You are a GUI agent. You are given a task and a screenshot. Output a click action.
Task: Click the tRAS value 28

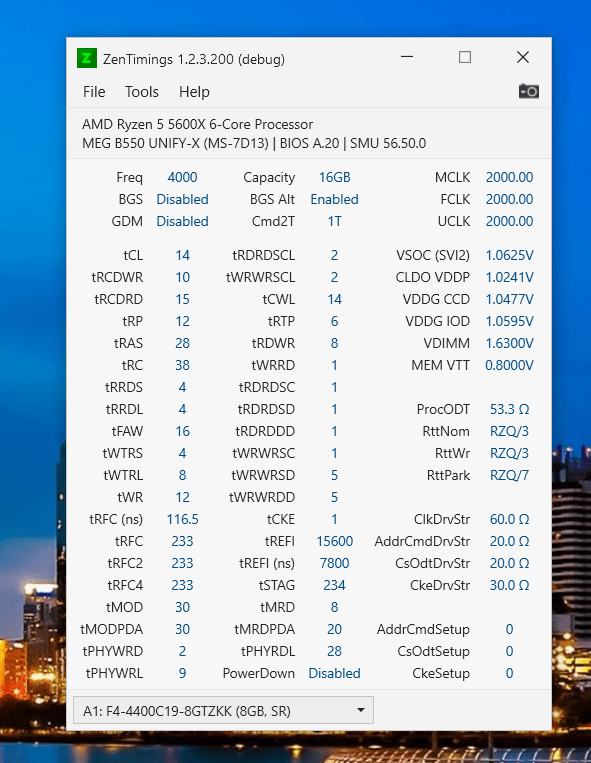[x=182, y=343]
